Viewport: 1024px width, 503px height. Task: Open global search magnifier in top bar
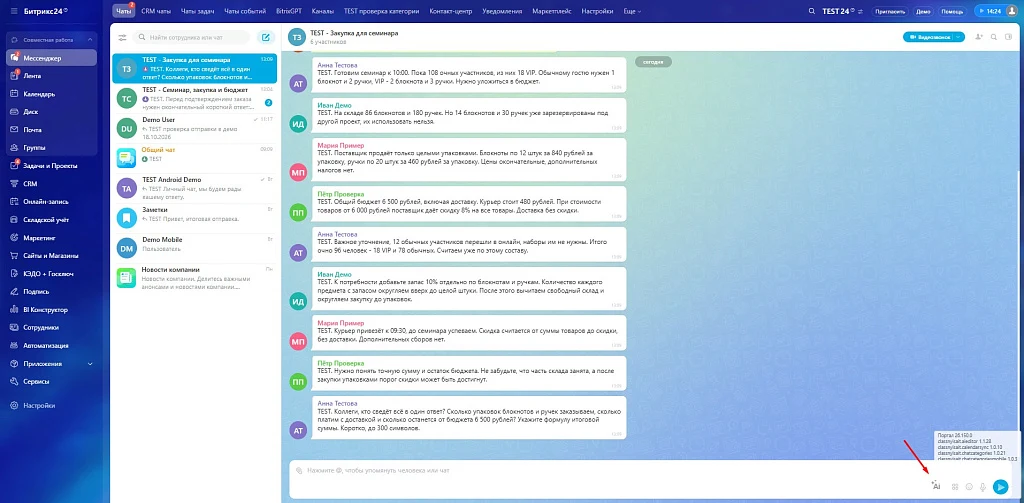click(x=812, y=11)
